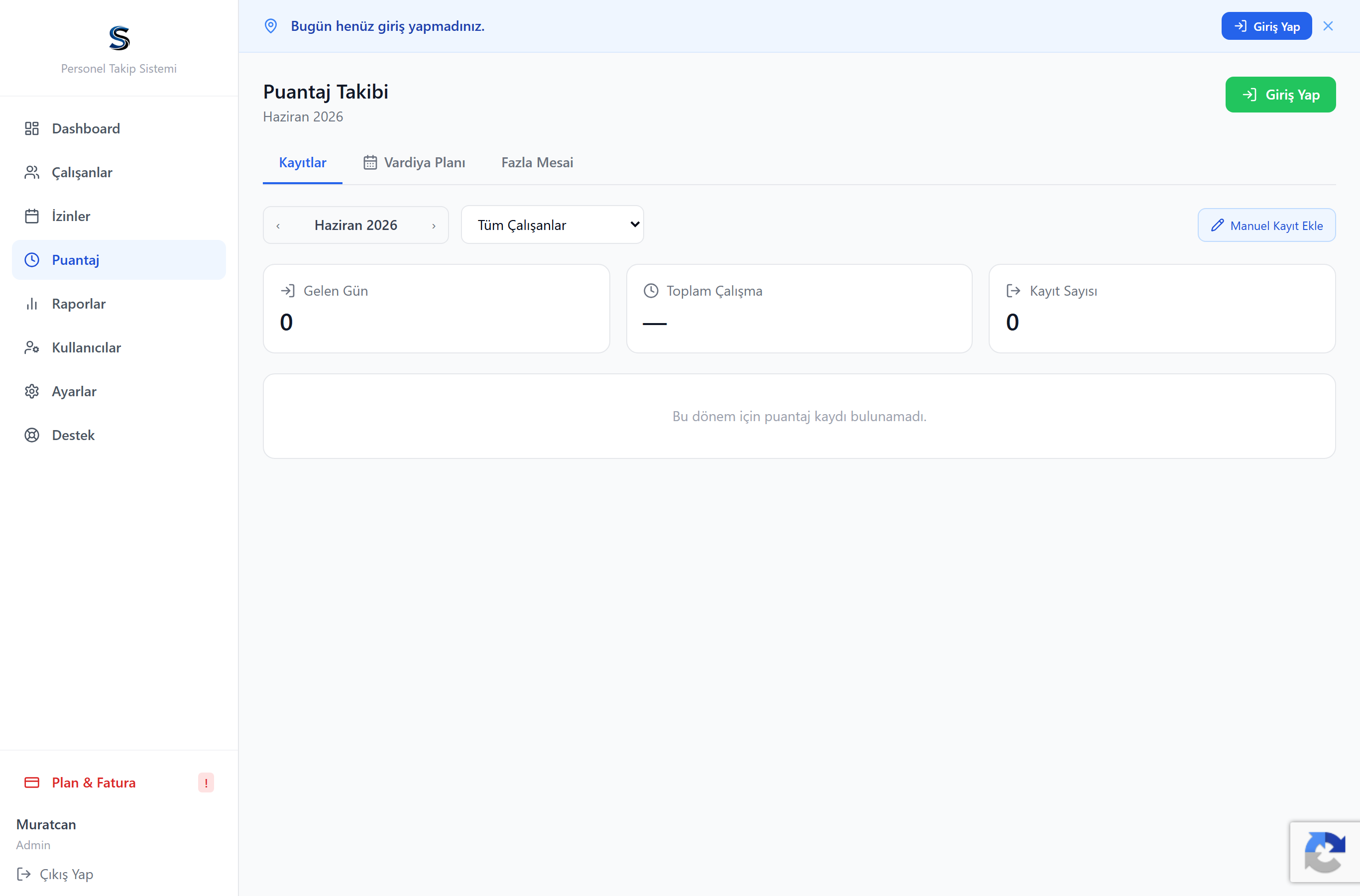Click the Raporlar bar chart icon
The image size is (1360, 896).
point(32,304)
